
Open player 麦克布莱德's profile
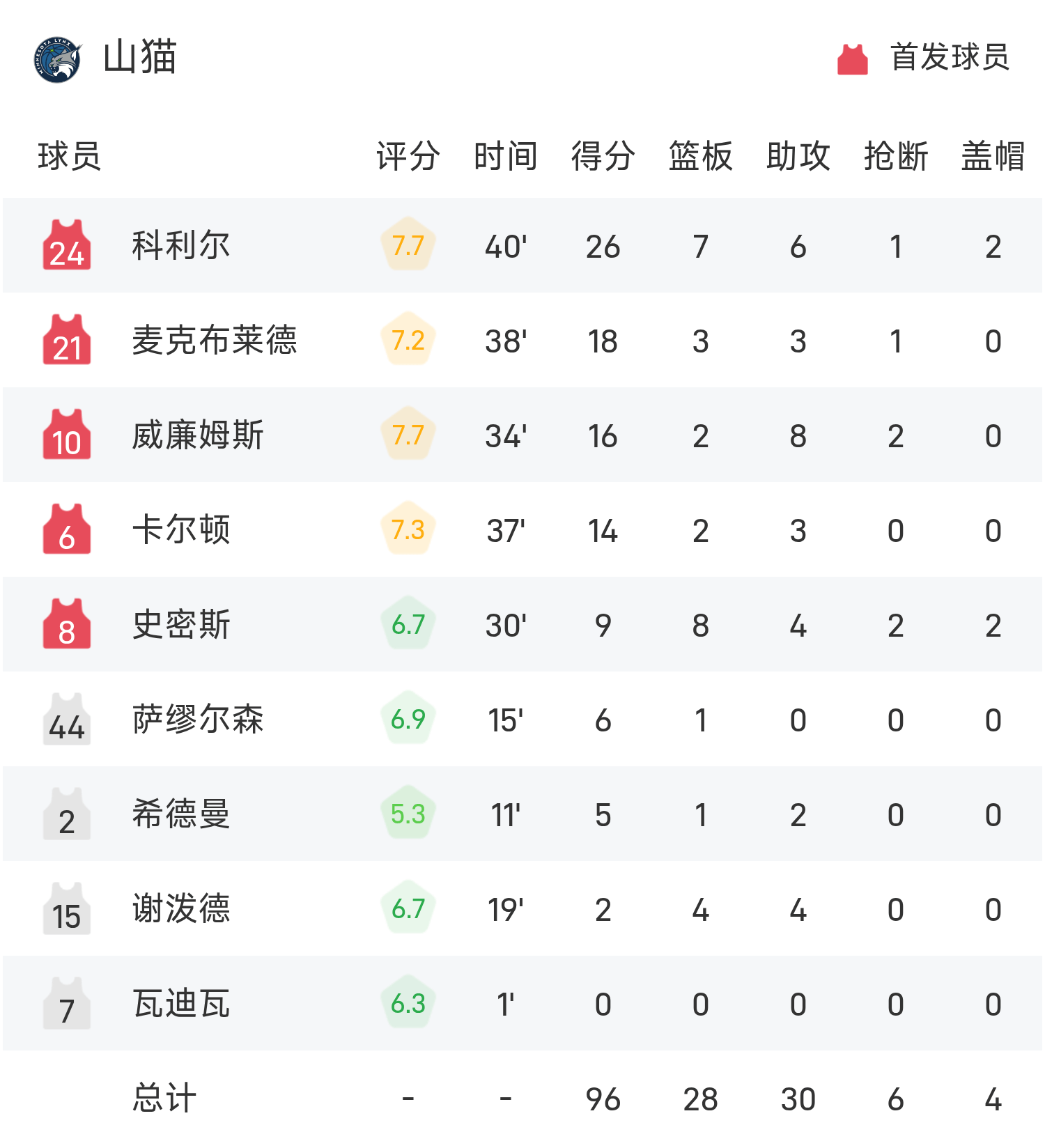coord(215,341)
